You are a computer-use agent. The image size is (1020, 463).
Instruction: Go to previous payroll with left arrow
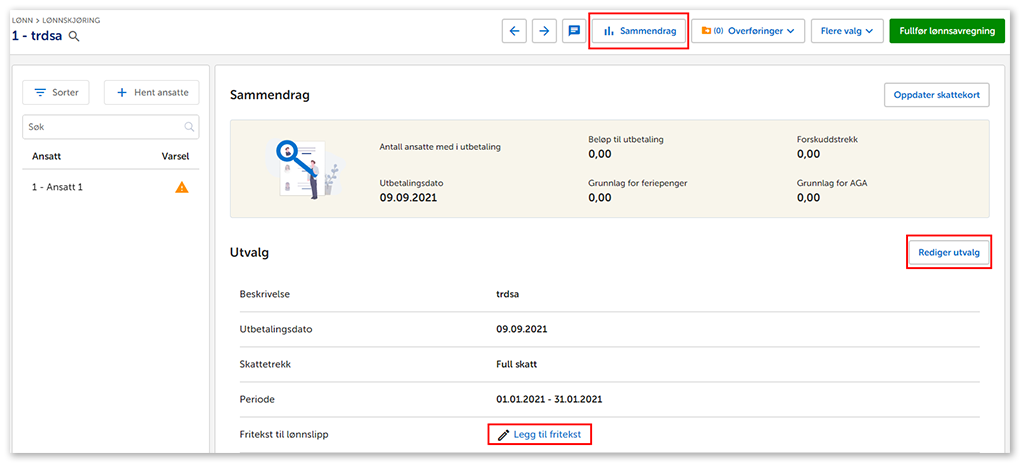click(x=514, y=31)
